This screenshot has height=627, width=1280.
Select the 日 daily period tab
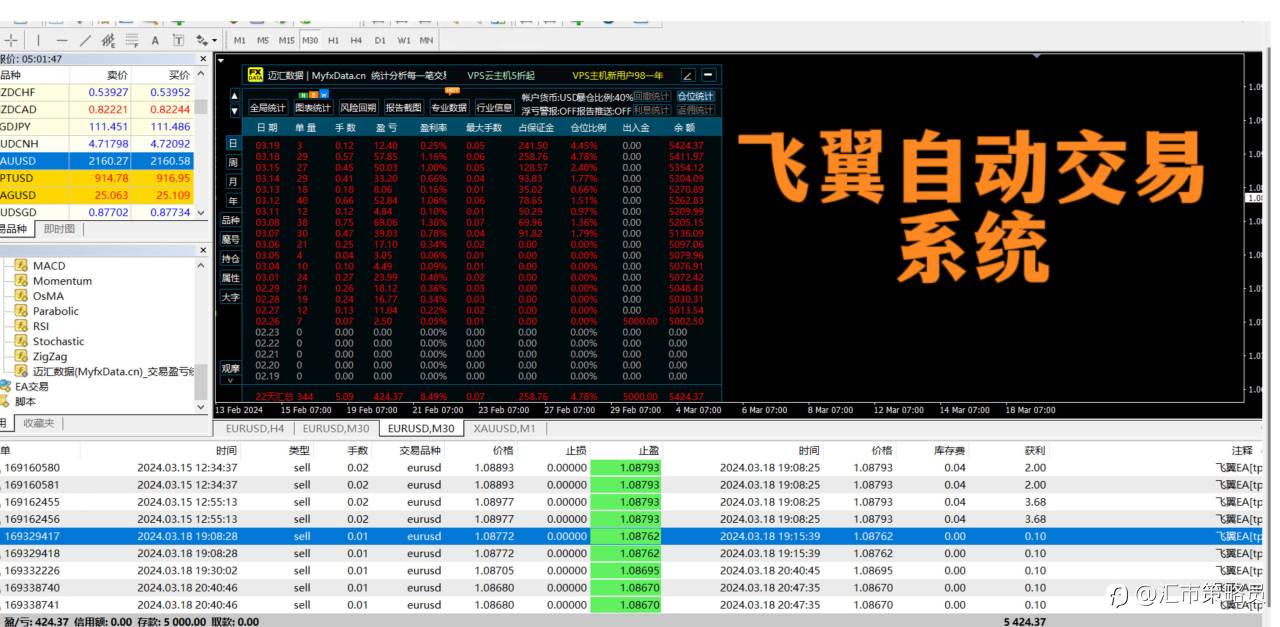[232, 143]
